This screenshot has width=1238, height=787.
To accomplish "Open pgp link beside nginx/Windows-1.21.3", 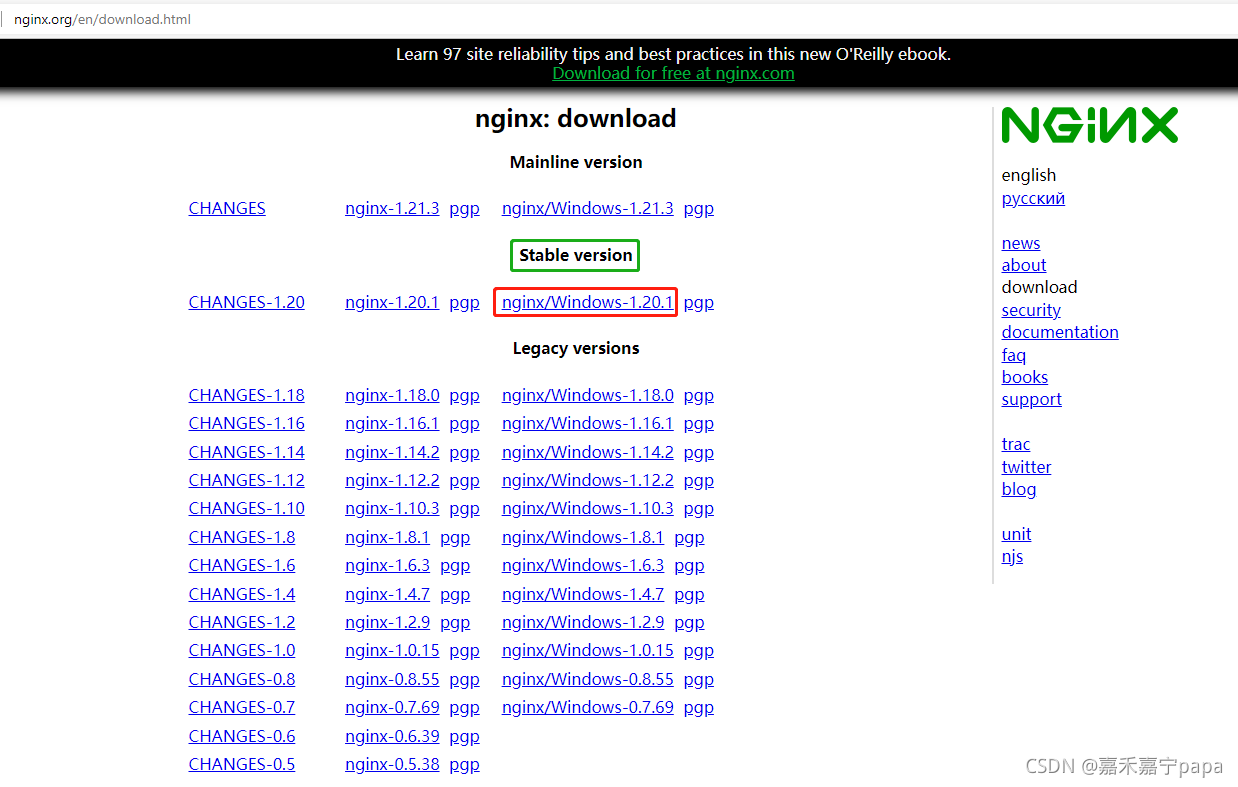I will pyautogui.click(x=699, y=208).
